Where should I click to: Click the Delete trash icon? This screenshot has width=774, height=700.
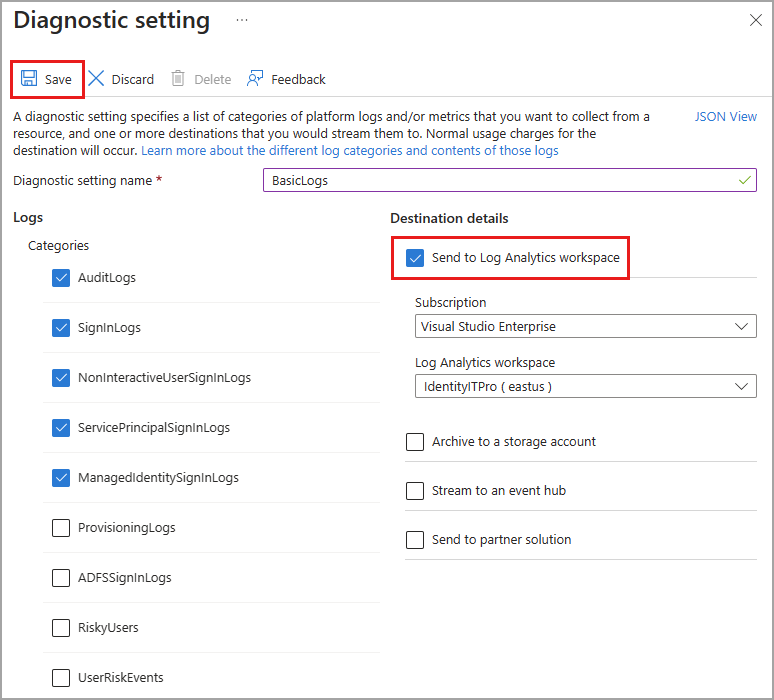coord(178,79)
